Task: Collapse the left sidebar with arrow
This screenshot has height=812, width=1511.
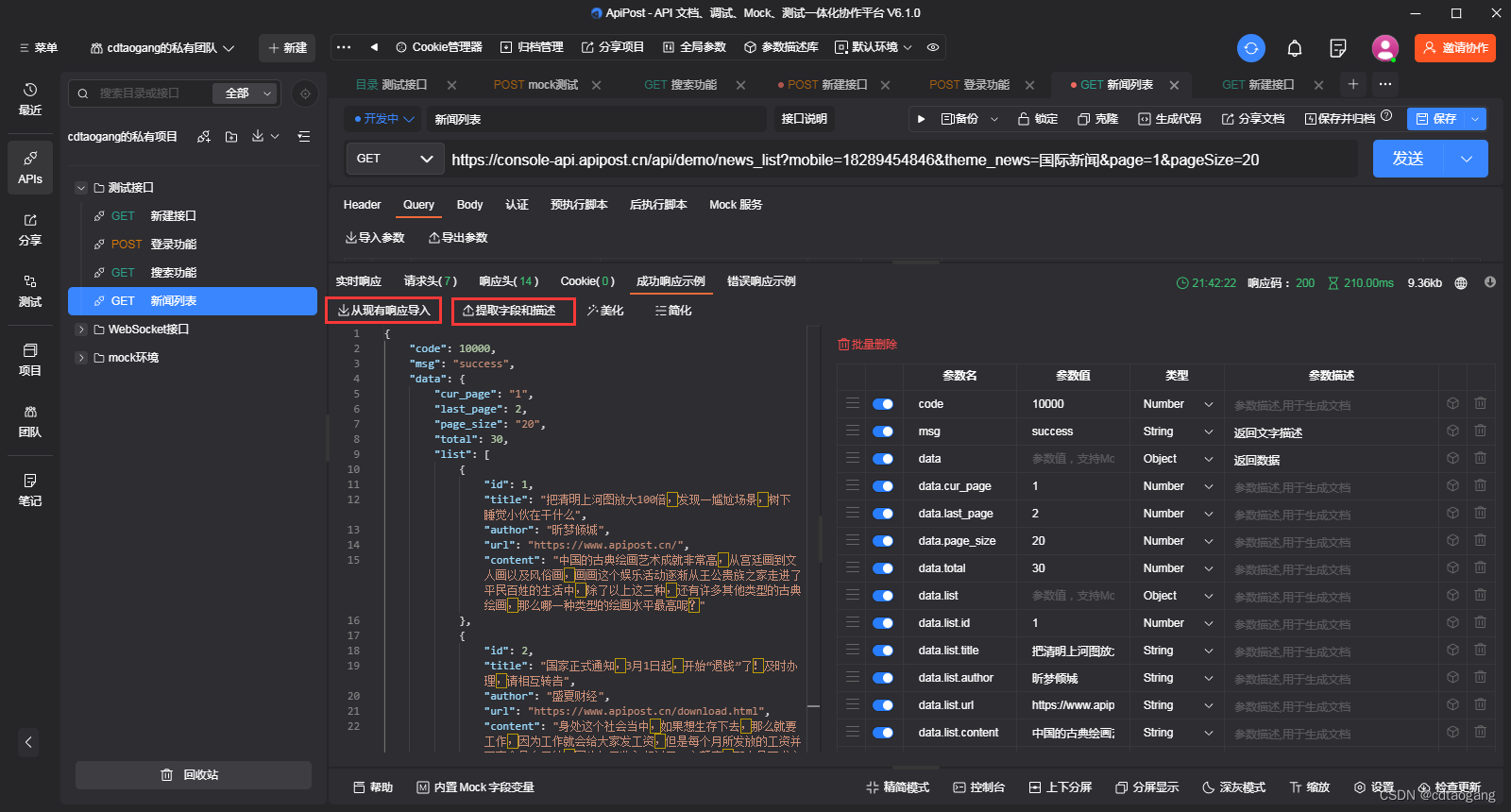Action: pyautogui.click(x=28, y=742)
